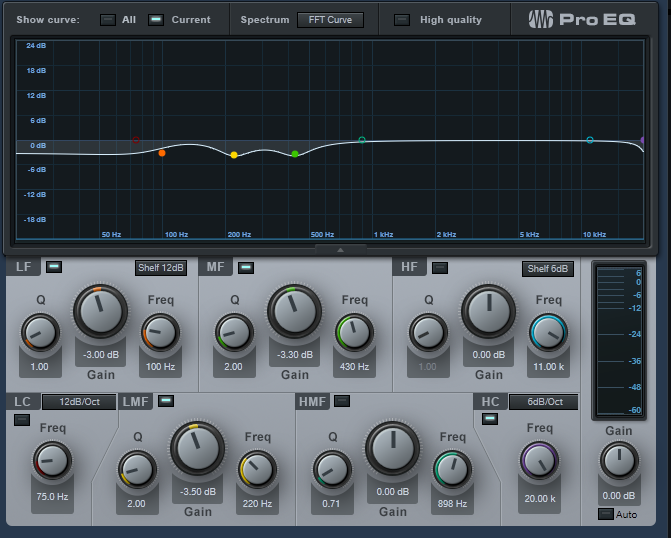Enable the High quality toggle
The width and height of the screenshot is (671, 538).
[401, 20]
